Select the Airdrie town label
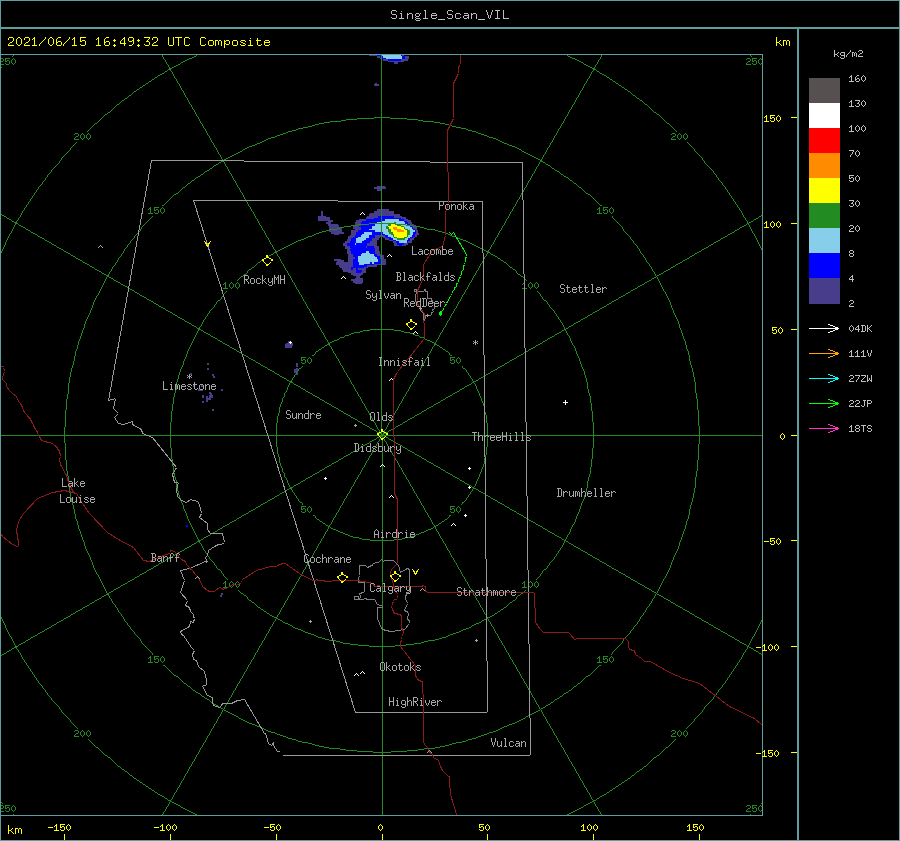 pos(394,534)
